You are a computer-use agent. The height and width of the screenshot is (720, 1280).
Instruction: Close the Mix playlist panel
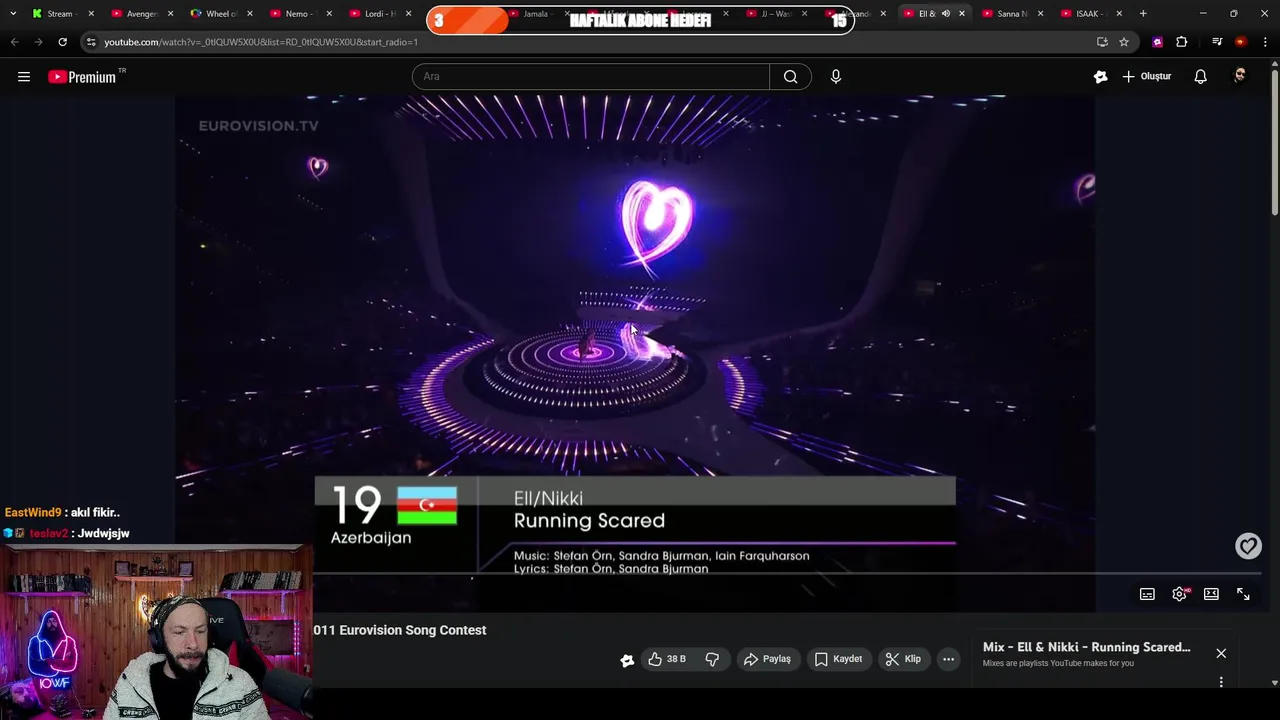1221,653
